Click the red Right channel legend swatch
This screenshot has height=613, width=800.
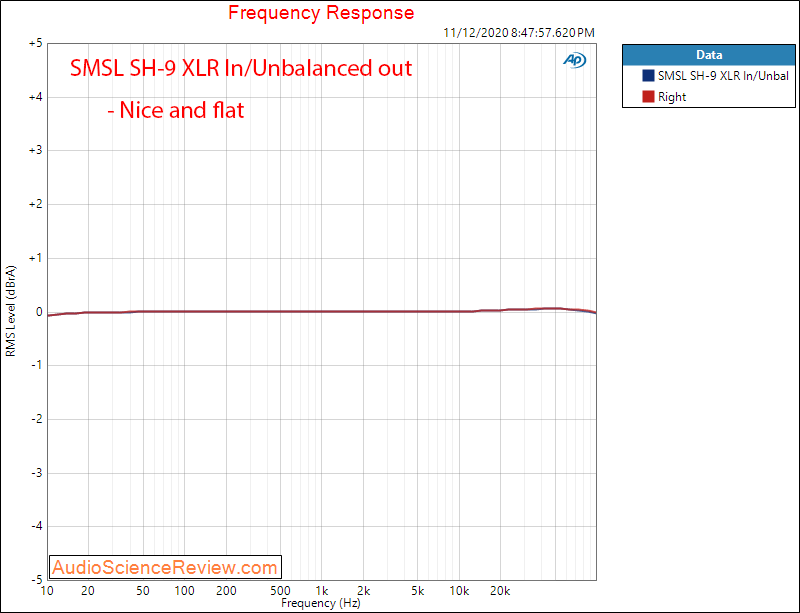click(648, 96)
